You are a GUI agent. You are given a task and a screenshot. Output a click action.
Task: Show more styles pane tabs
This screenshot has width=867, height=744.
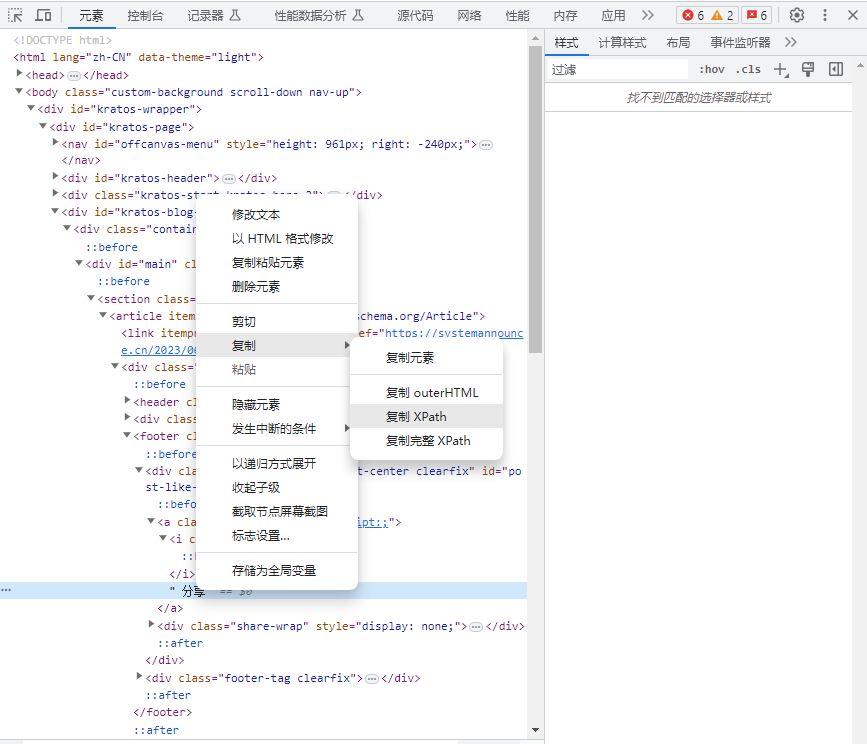pos(791,43)
